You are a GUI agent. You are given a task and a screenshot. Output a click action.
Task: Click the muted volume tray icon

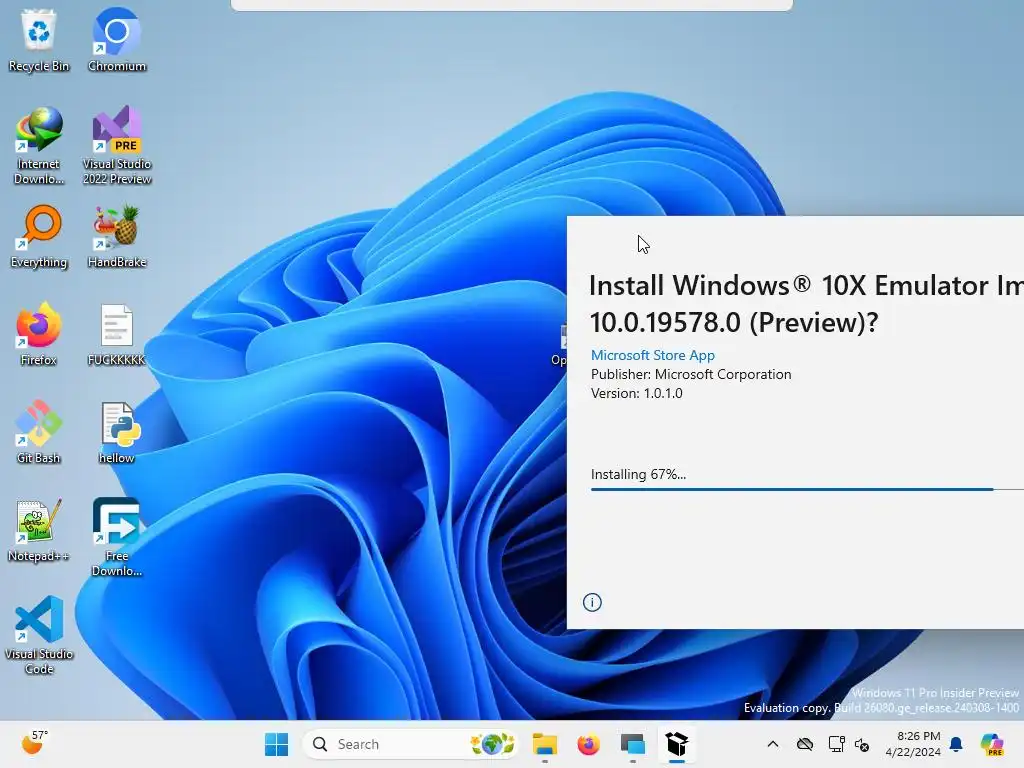pyautogui.click(x=862, y=744)
